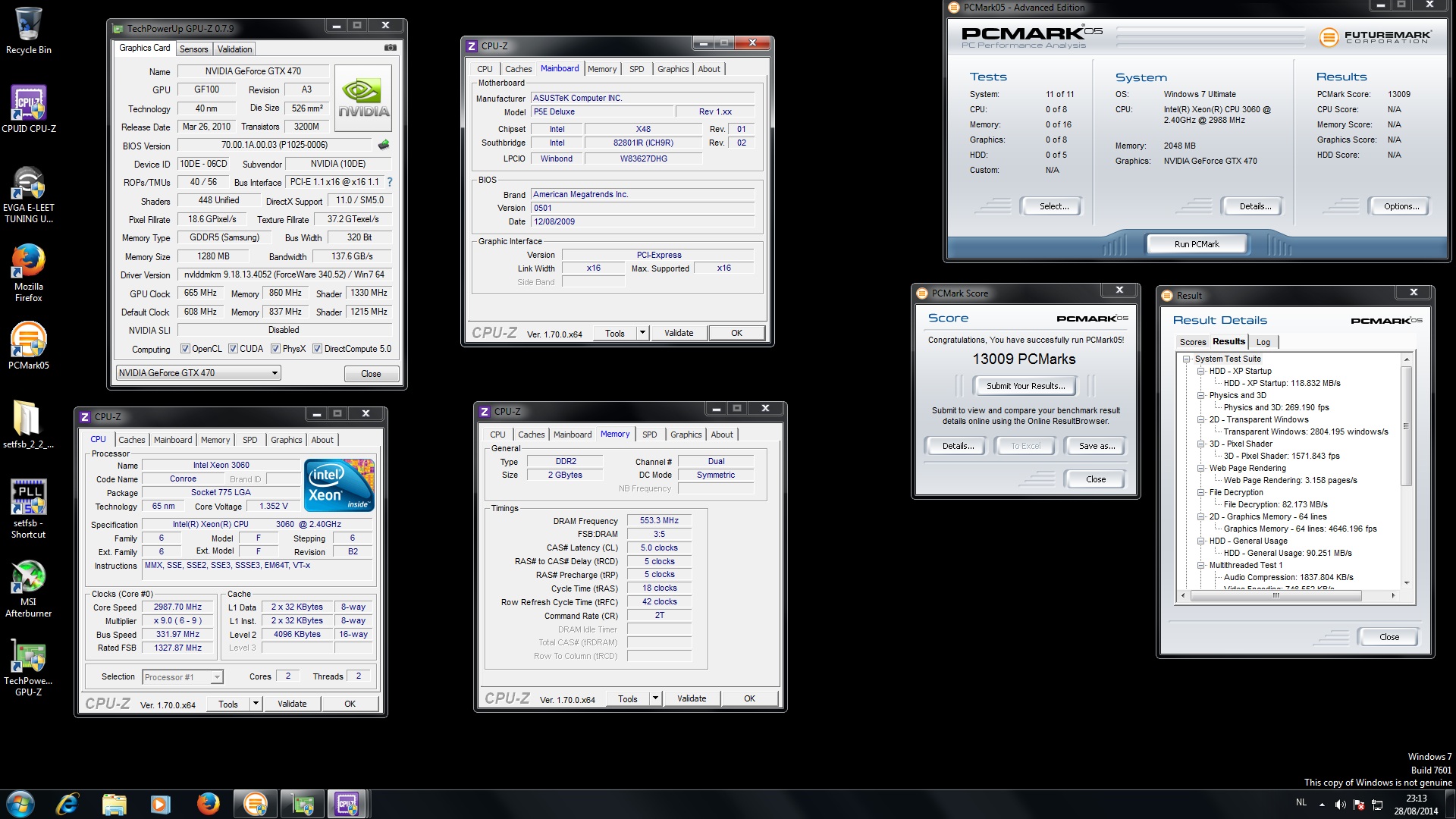Viewport: 1456px width, 819px height.
Task: Collapse the System Test Suite tree node
Action: [1186, 359]
